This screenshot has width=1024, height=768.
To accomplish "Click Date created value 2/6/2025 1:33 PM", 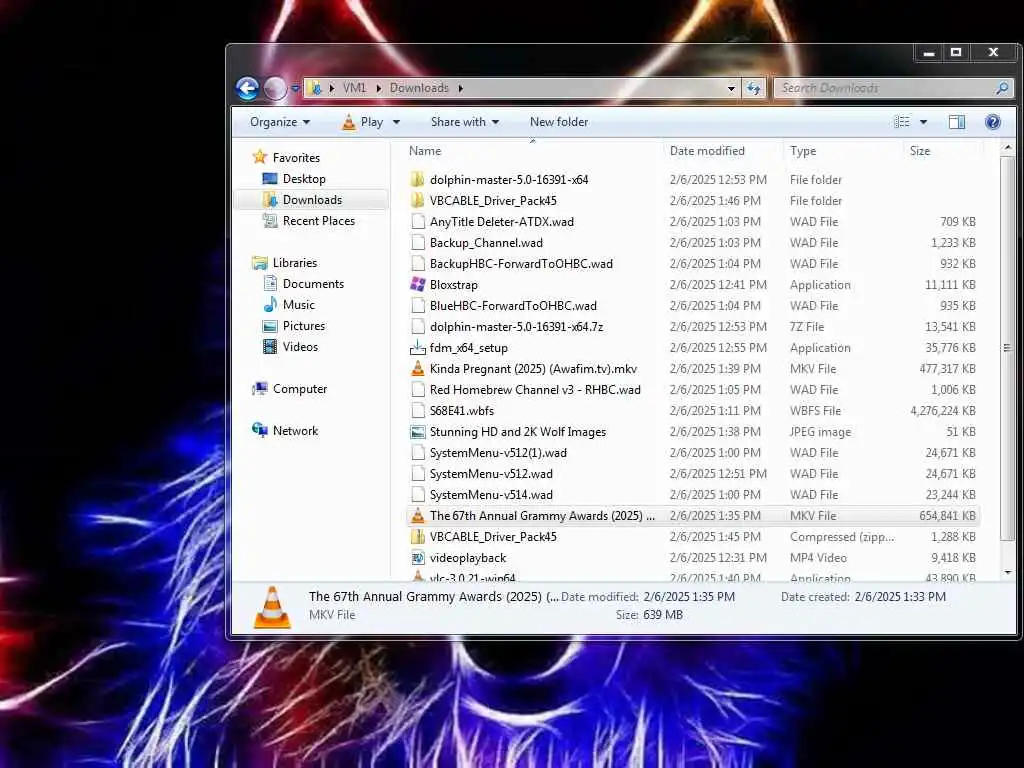I will click(x=900, y=597).
